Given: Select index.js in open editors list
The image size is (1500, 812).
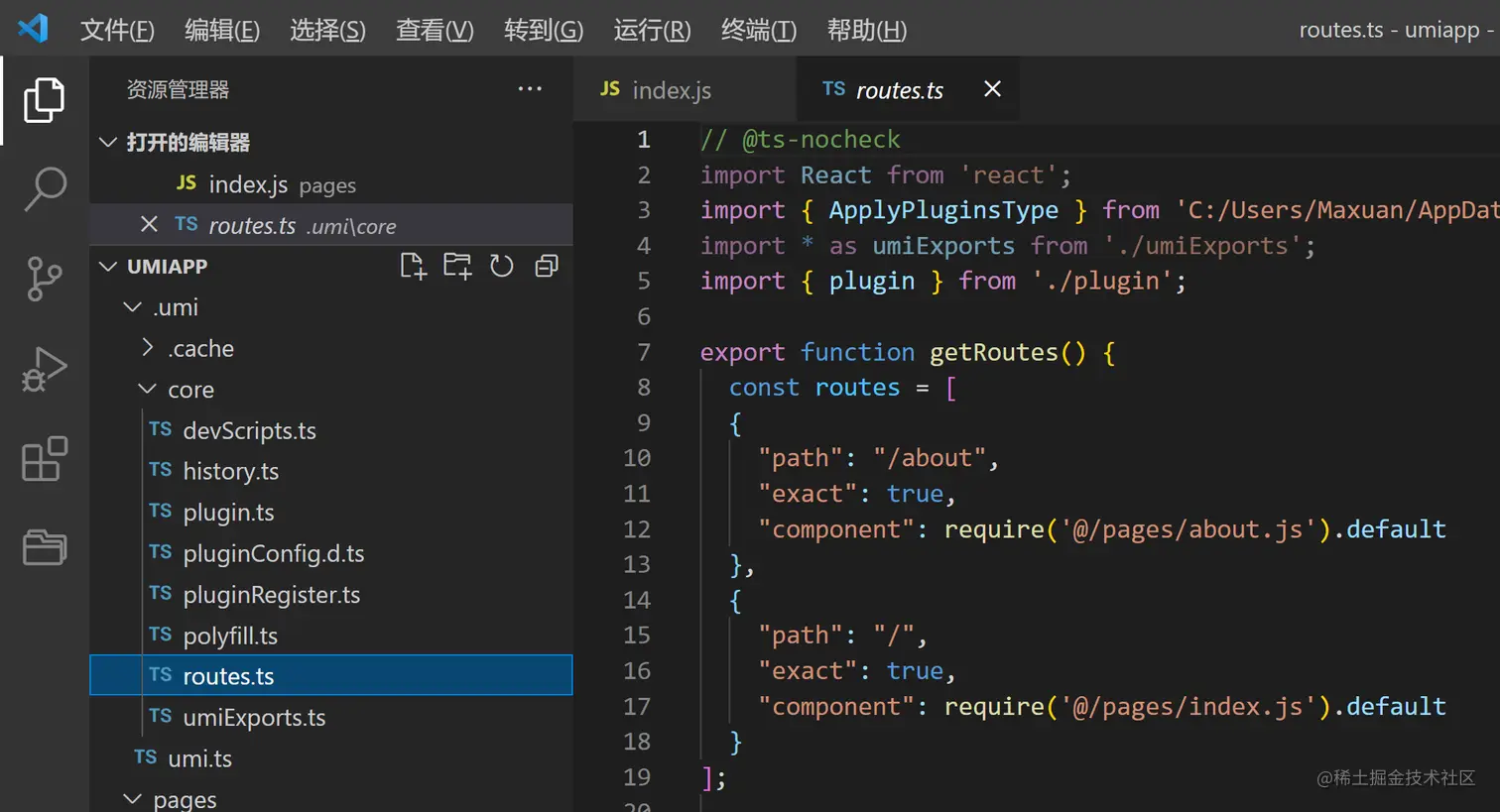Looking at the screenshot, I should (x=331, y=183).
